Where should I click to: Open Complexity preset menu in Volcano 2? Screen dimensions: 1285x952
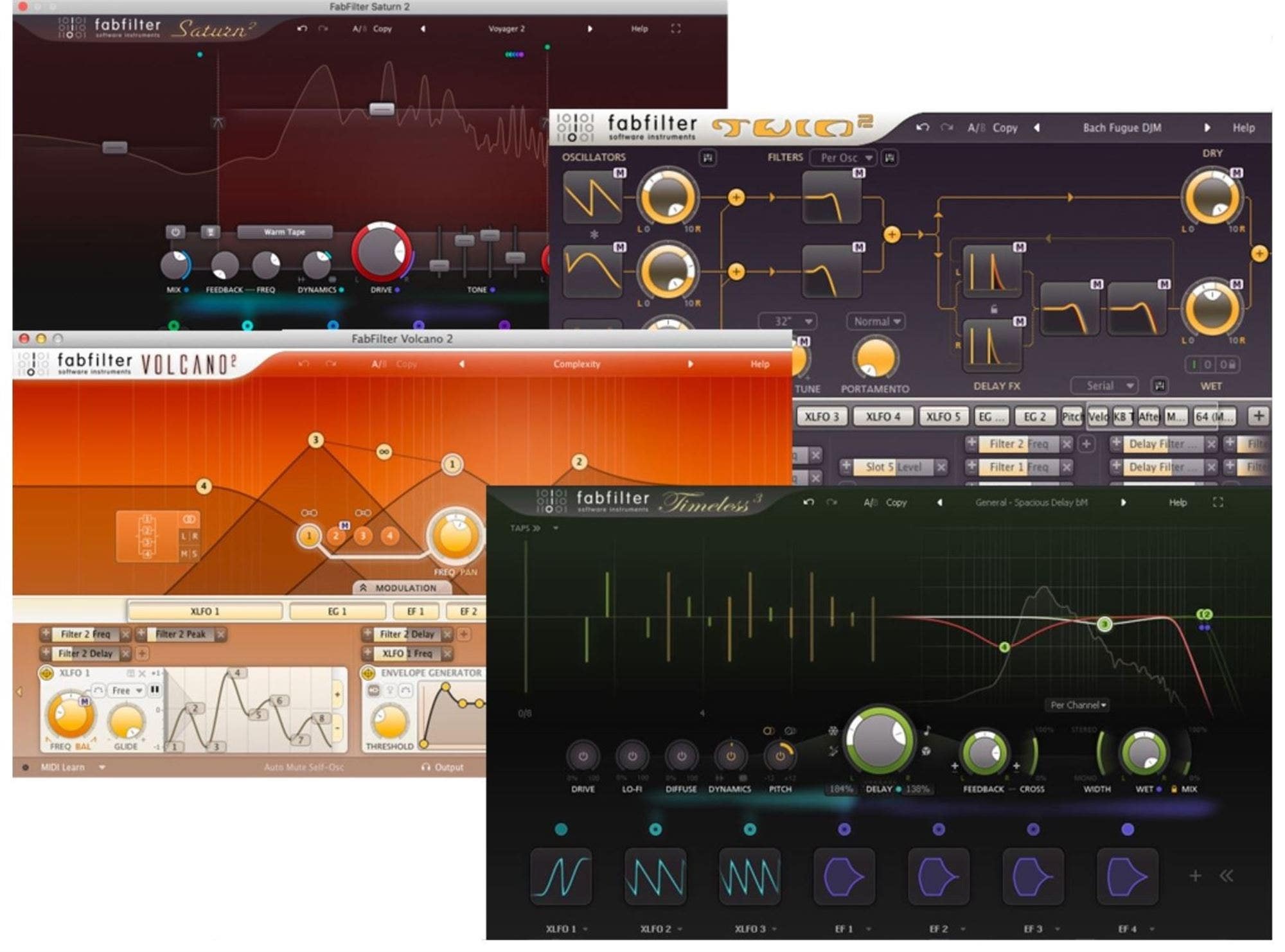point(576,364)
